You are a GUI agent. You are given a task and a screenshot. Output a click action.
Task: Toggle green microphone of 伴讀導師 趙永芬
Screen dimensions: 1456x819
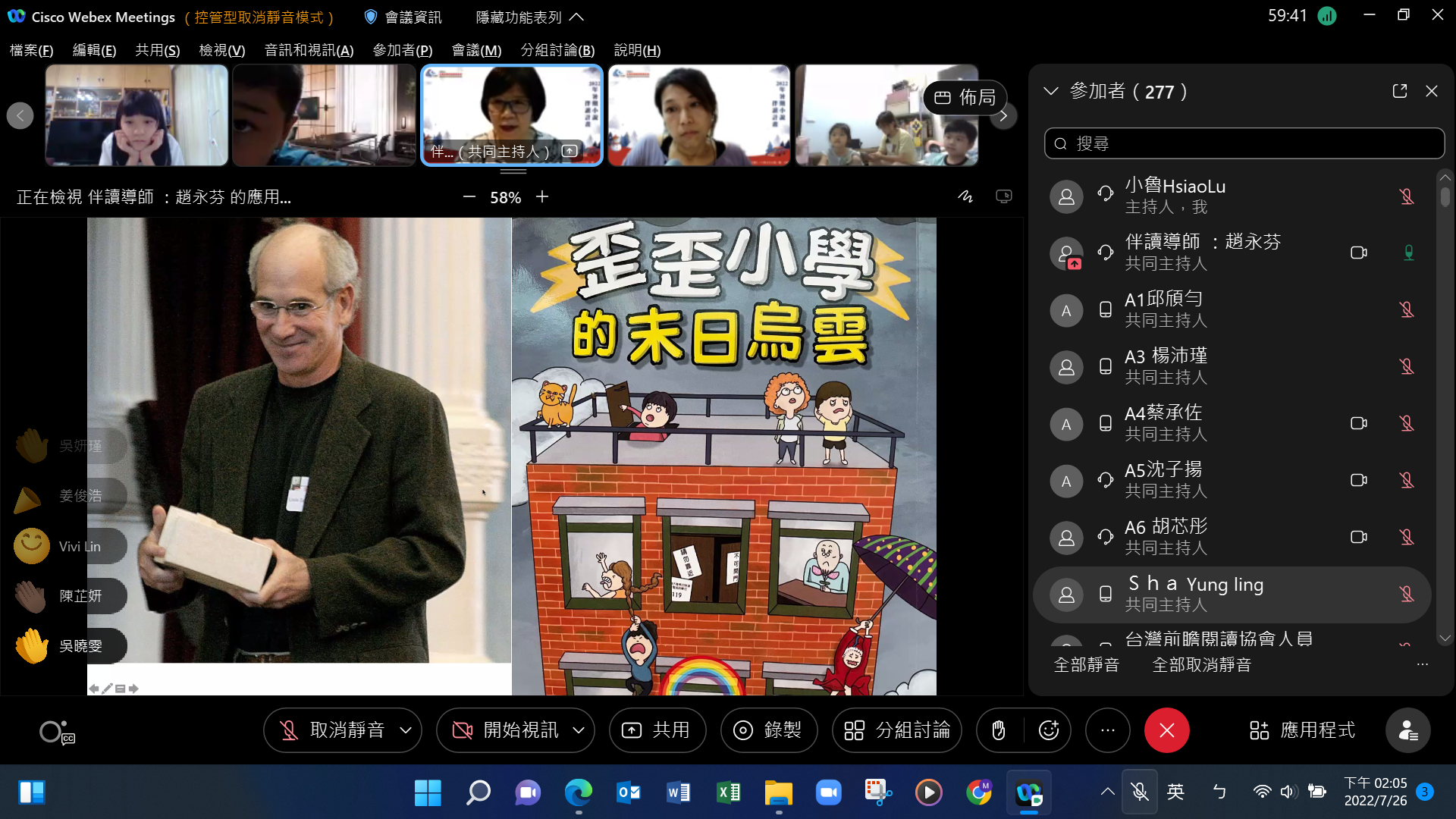point(1408,253)
